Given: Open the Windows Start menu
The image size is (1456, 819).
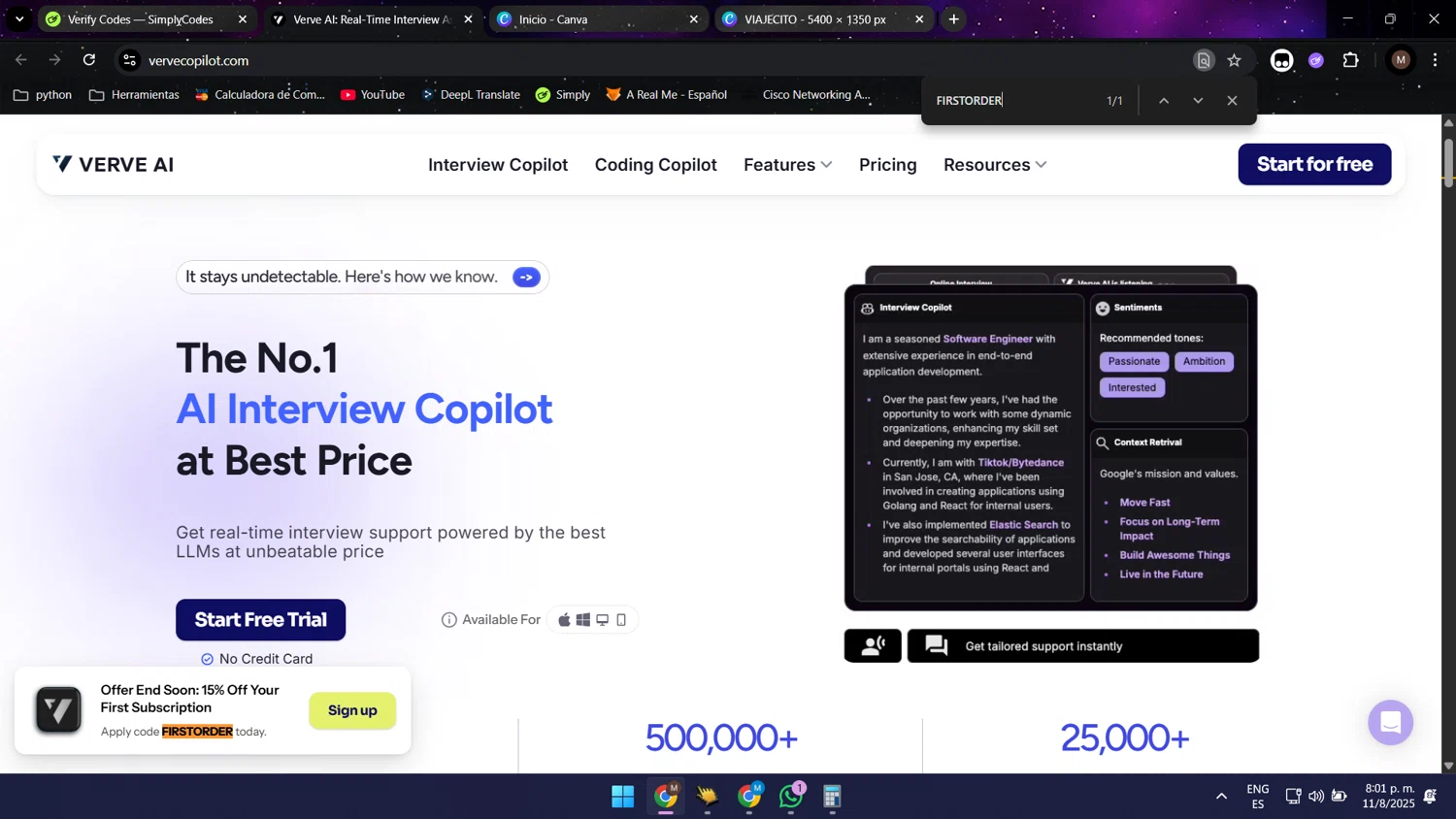Looking at the screenshot, I should click(623, 797).
